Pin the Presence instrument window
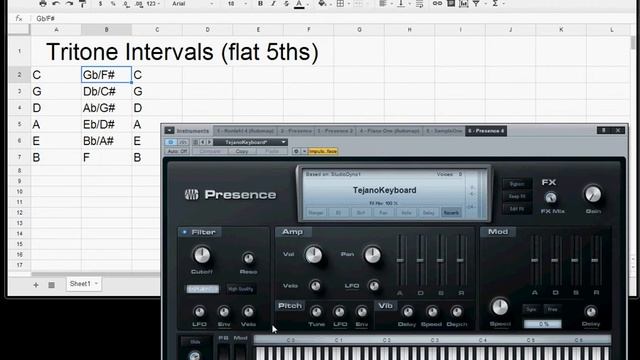640x360 pixels. tap(604, 130)
